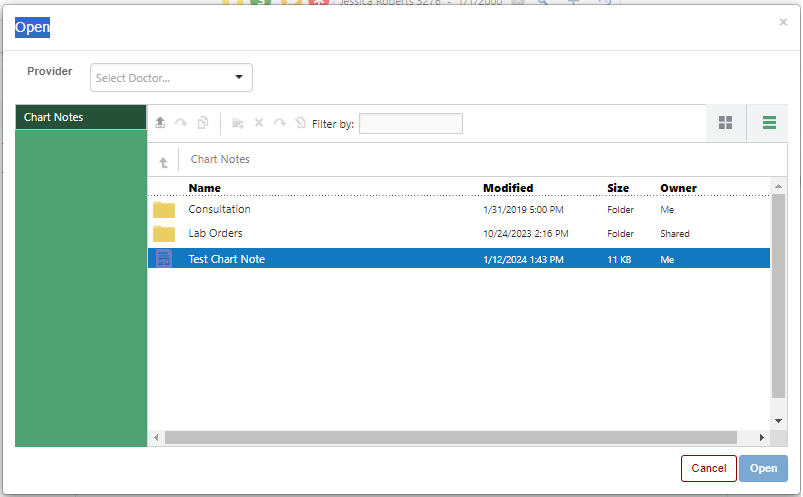
Task: Switch to grid thumbnail view
Action: [x=726, y=123]
